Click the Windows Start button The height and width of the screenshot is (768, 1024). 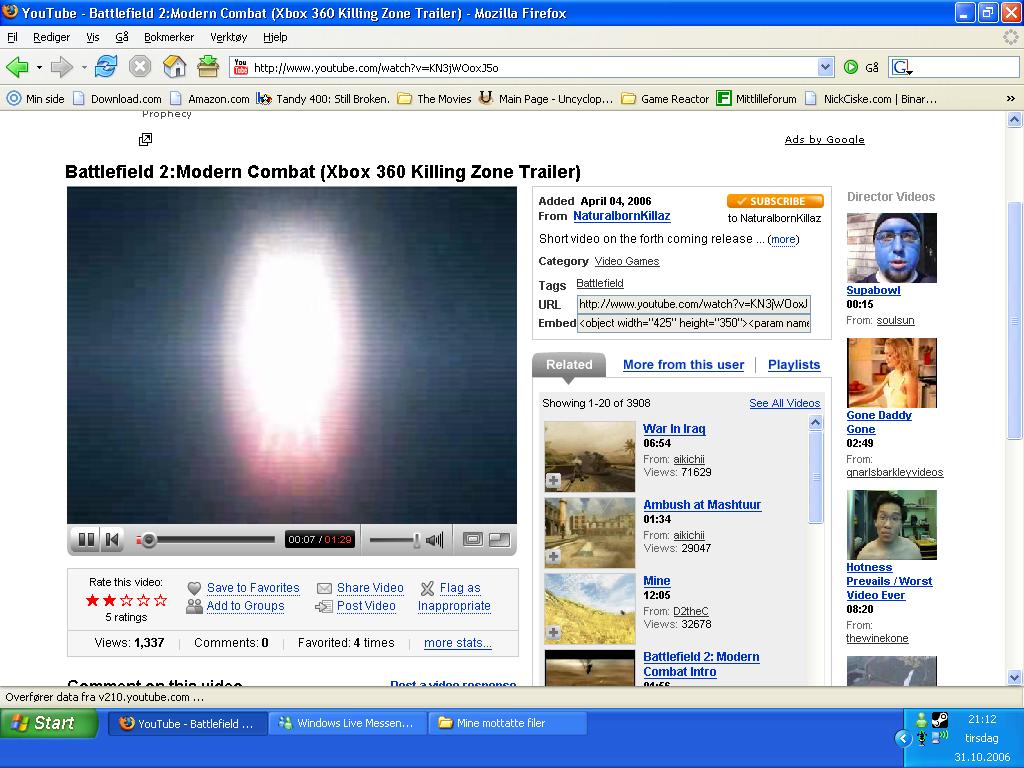click(49, 723)
